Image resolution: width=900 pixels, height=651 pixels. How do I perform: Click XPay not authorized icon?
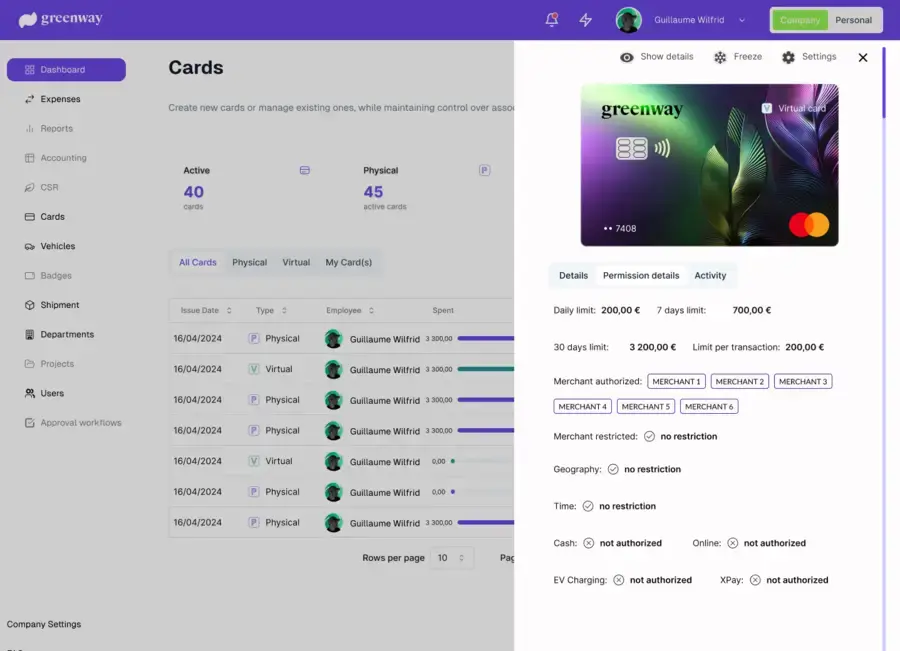(755, 580)
